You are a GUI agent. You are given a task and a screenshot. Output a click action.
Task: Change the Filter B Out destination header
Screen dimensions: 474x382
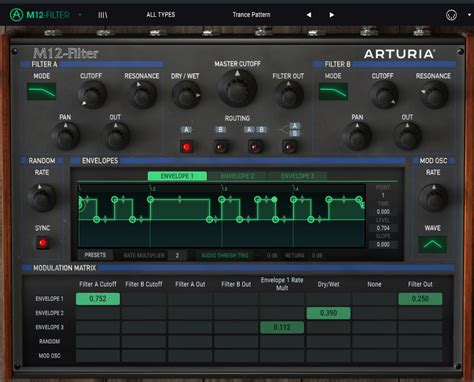coord(236,284)
